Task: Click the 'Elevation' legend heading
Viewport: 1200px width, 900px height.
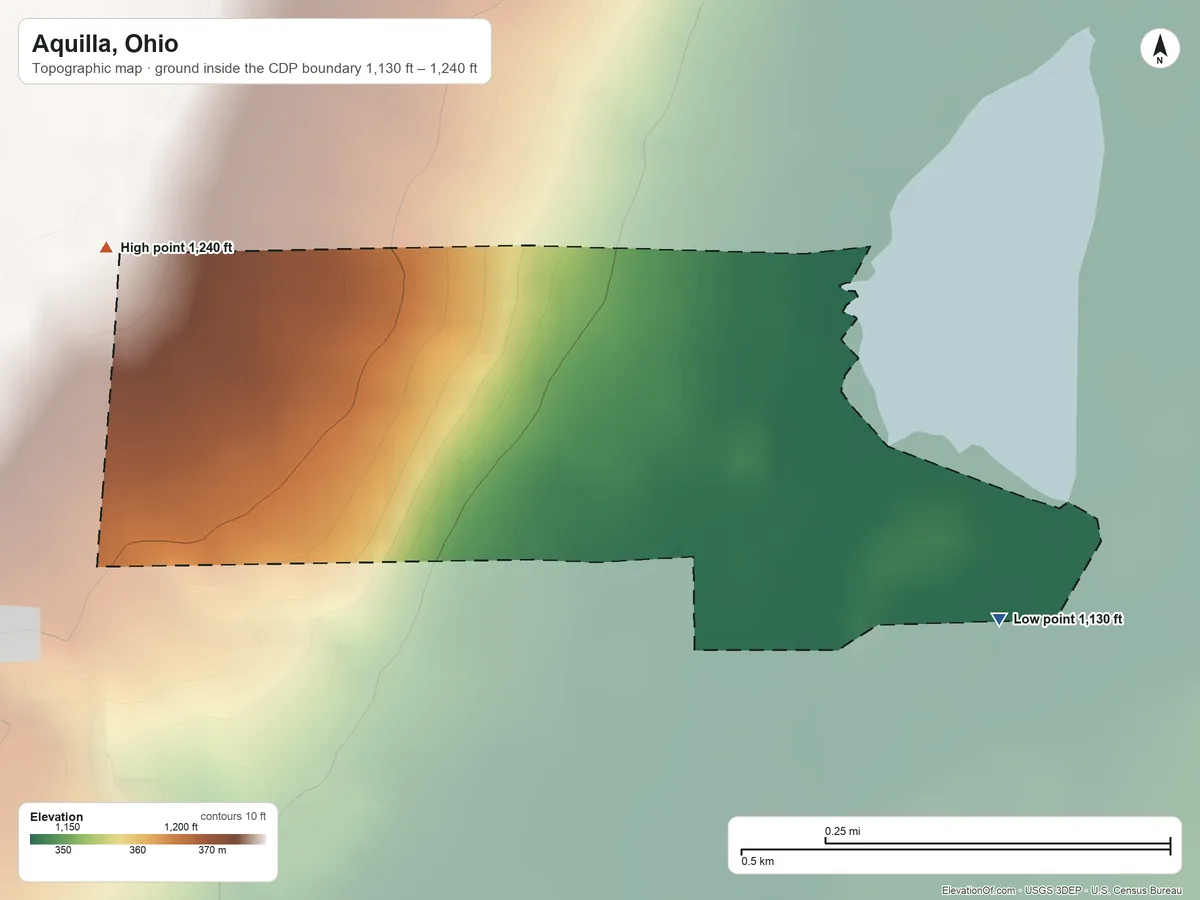Action: 57,817
